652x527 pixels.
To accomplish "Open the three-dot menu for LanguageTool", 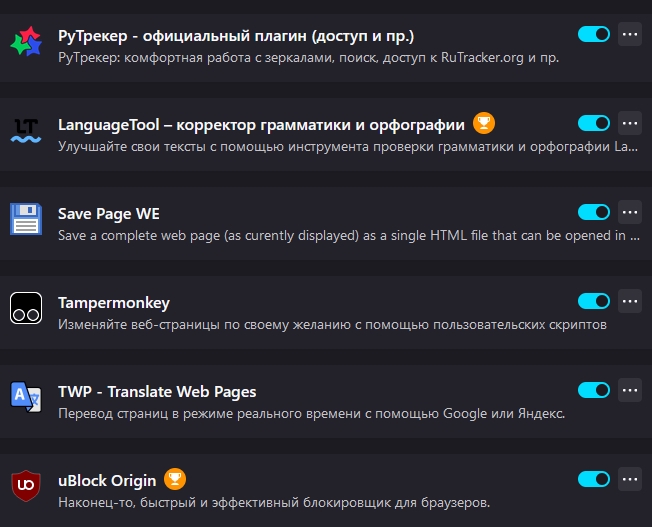I will tap(630, 123).
